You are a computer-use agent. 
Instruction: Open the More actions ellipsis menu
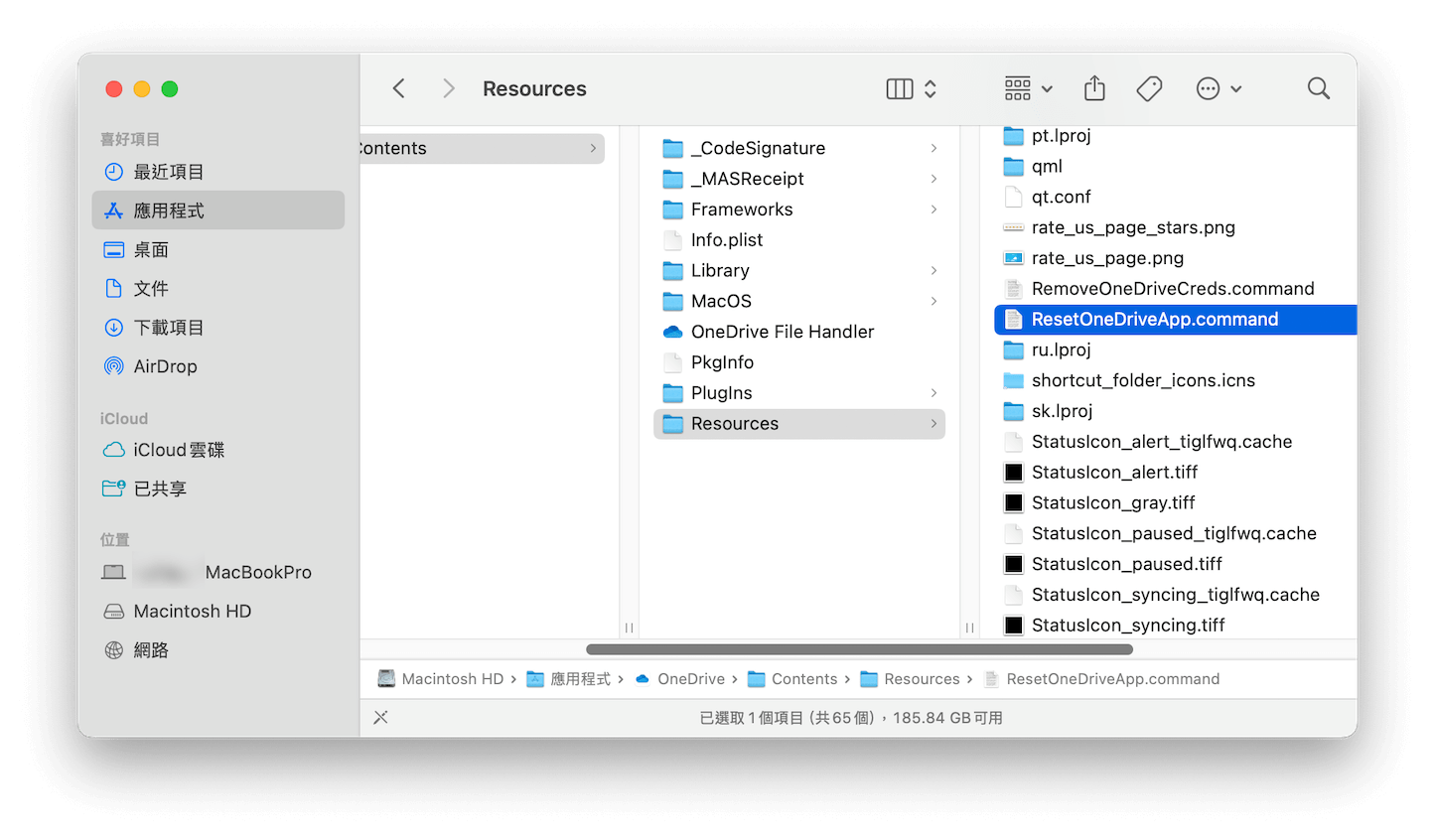tap(1219, 88)
